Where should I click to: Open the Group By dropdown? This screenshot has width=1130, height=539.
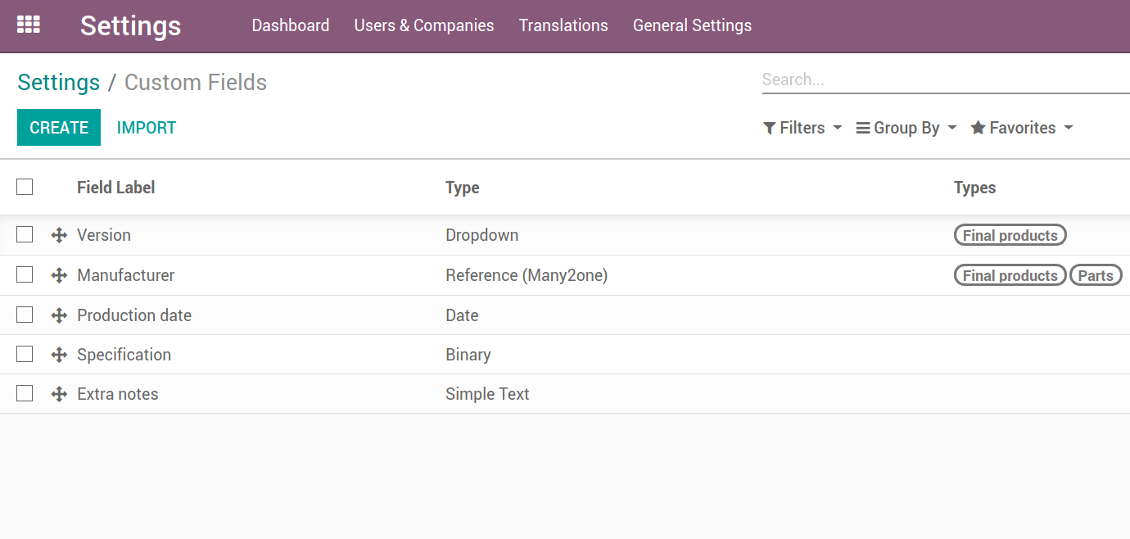[907, 128]
